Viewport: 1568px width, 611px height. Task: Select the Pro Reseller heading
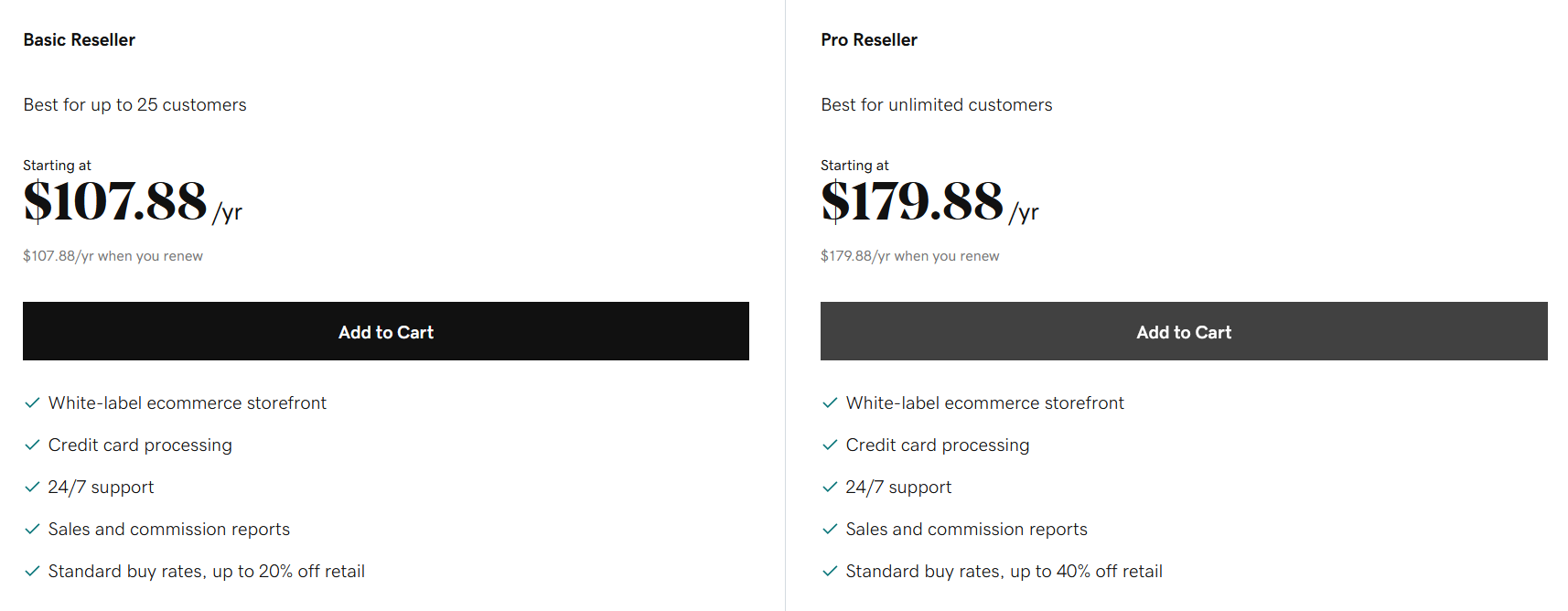click(869, 39)
